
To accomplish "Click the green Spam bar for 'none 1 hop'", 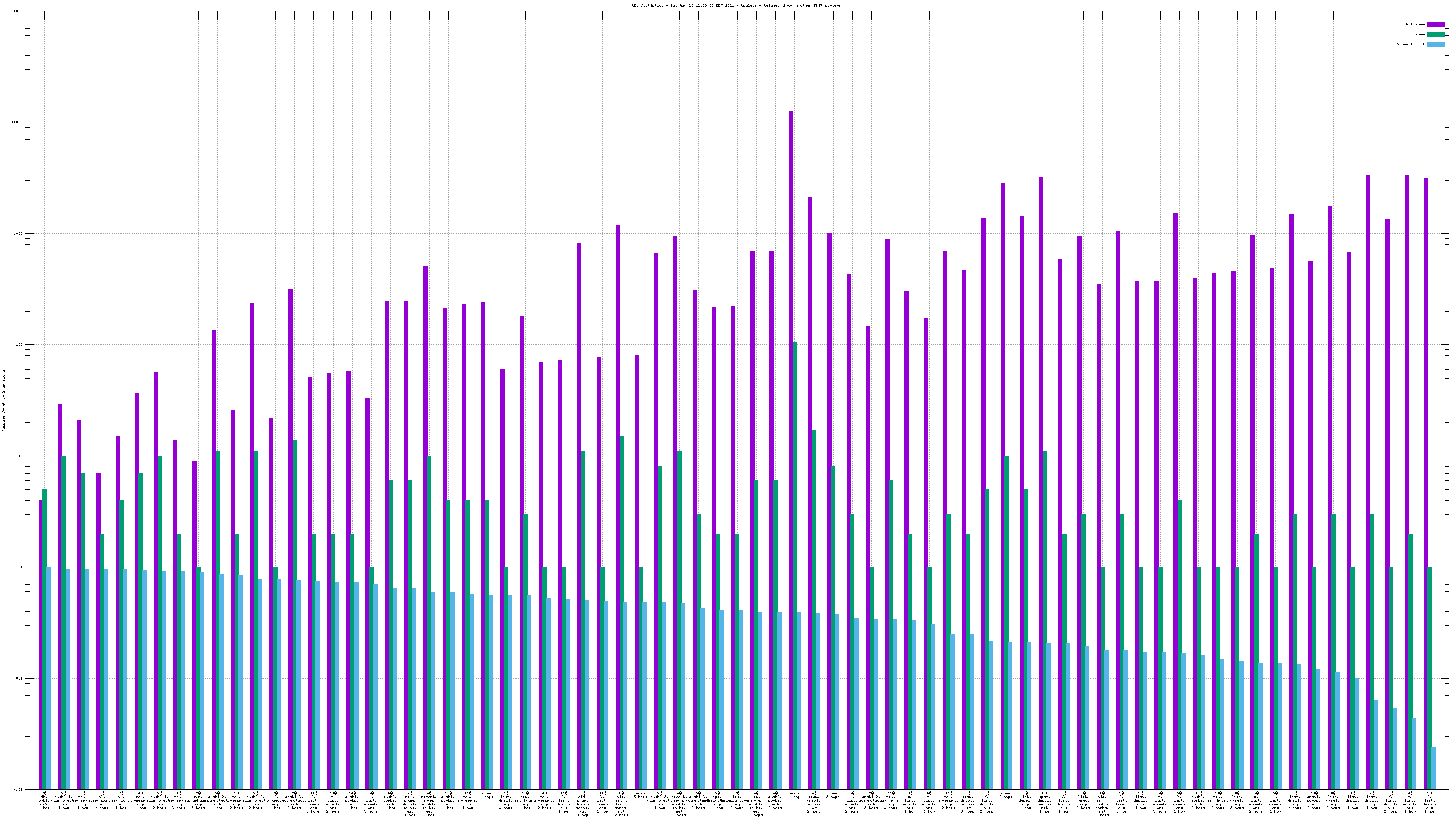I will click(795, 565).
